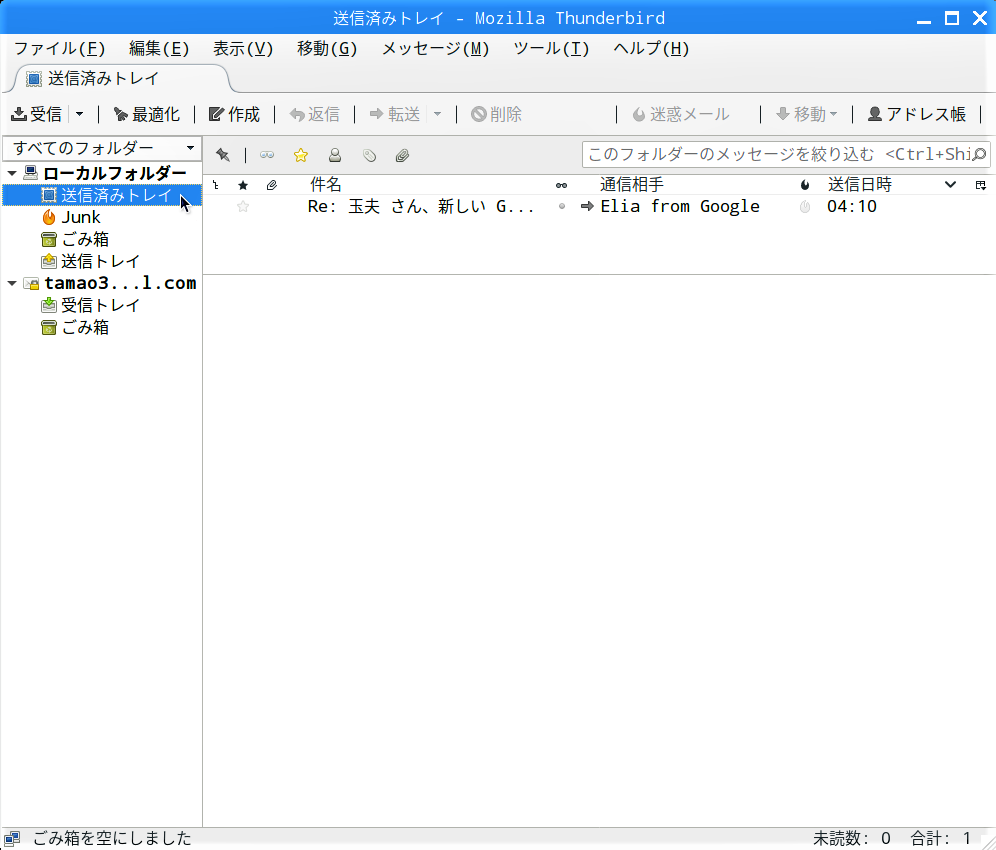The image size is (996, 850).
Task: Click the online status icon in status bar
Action: (x=12, y=838)
